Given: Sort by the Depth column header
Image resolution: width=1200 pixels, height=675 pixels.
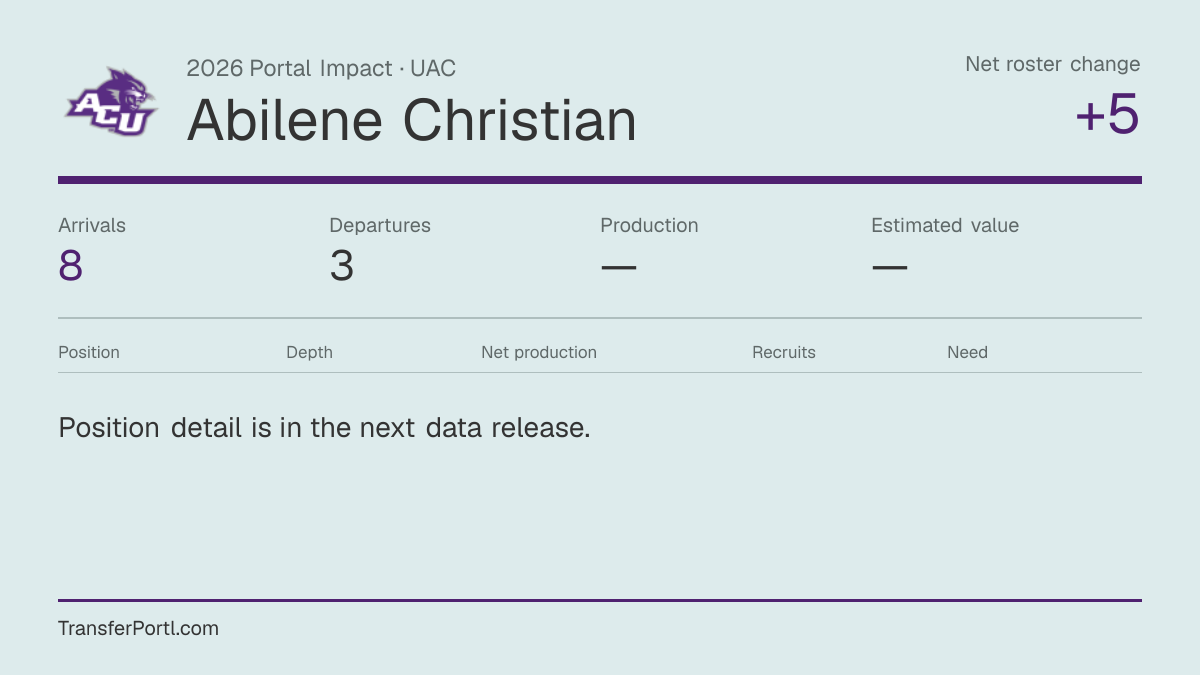Looking at the screenshot, I should (x=309, y=352).
